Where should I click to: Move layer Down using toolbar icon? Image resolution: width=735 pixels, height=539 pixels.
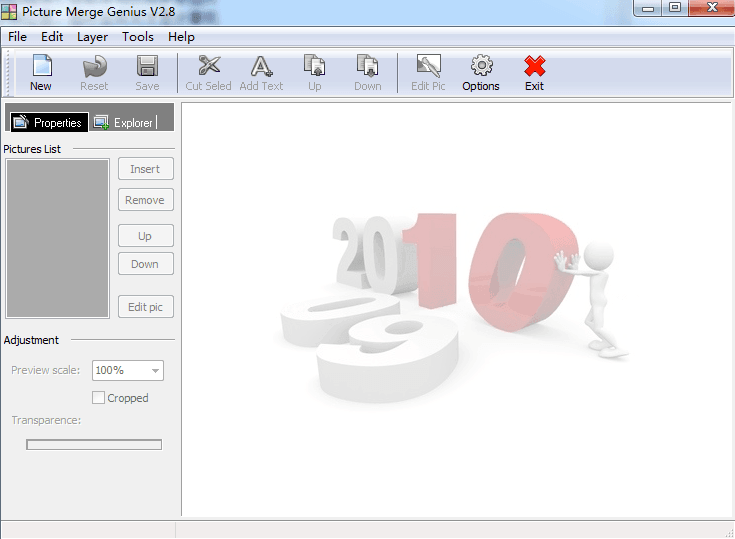[x=367, y=68]
